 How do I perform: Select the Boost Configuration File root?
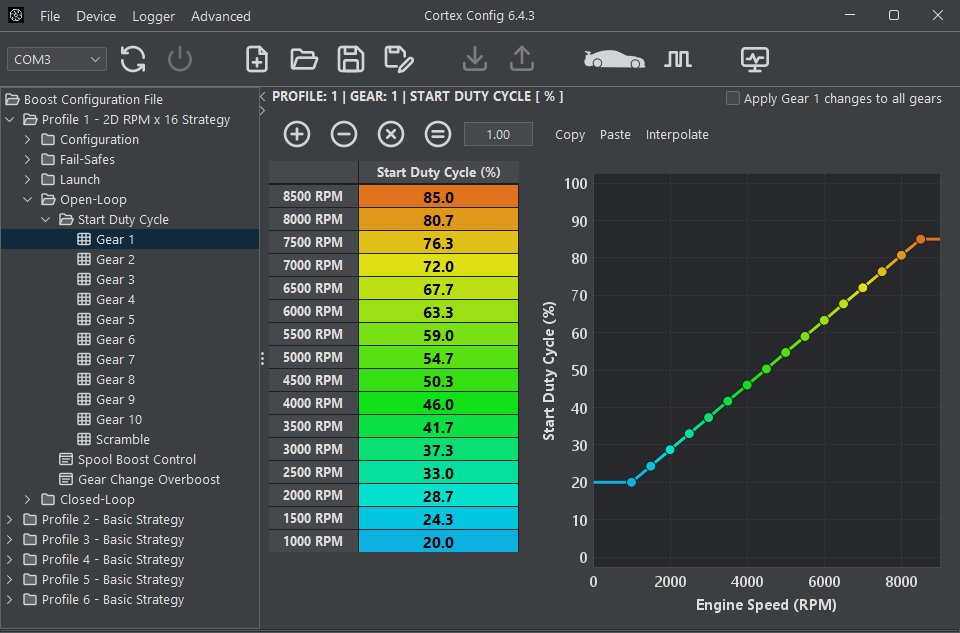click(84, 99)
